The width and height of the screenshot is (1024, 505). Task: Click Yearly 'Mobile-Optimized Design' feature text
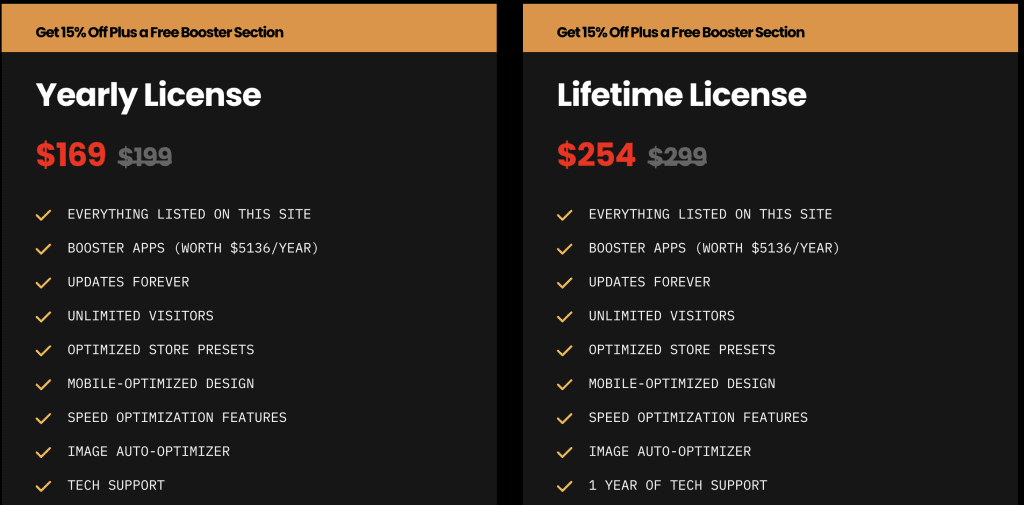coord(161,384)
